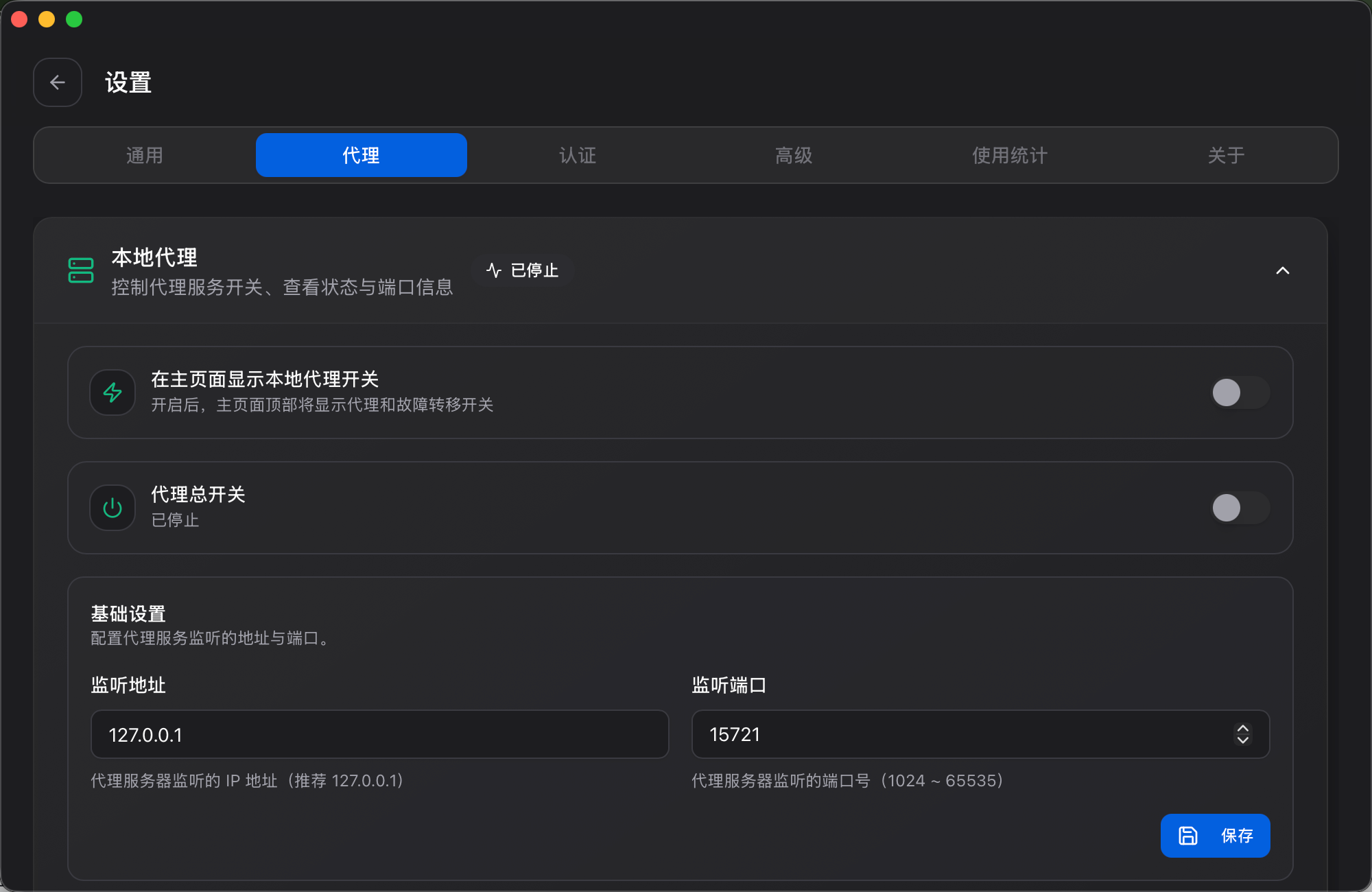Image resolution: width=1372 pixels, height=892 pixels.
Task: Click the green maximize window button
Action: click(74, 19)
